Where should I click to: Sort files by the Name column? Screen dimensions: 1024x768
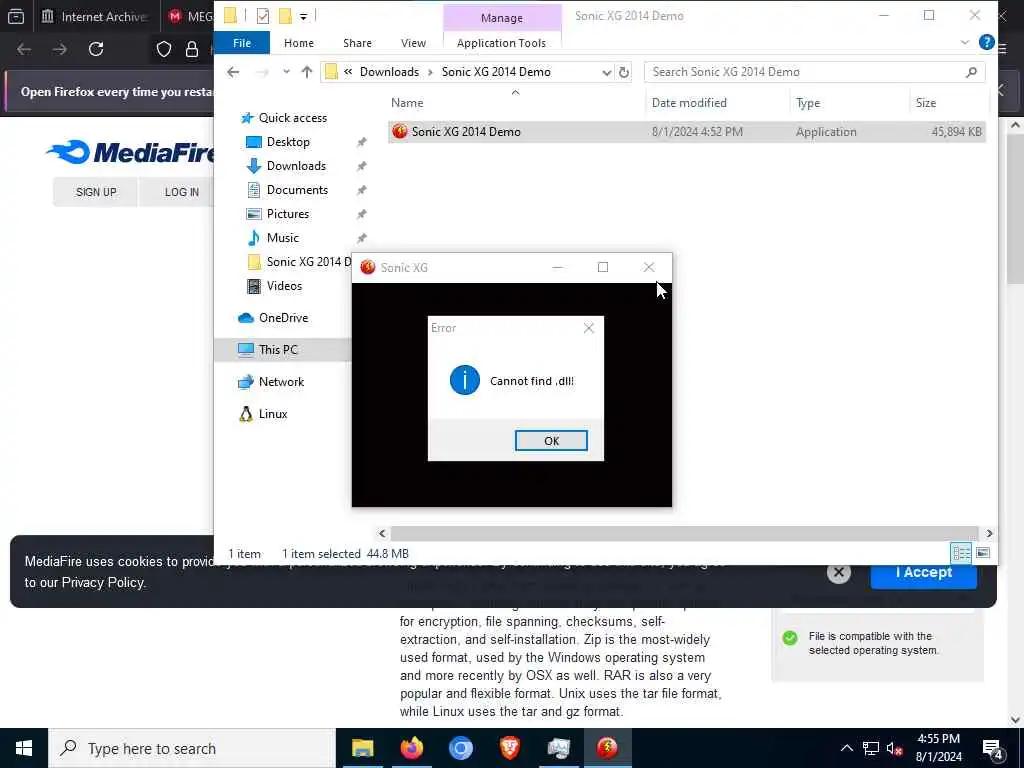point(407,103)
